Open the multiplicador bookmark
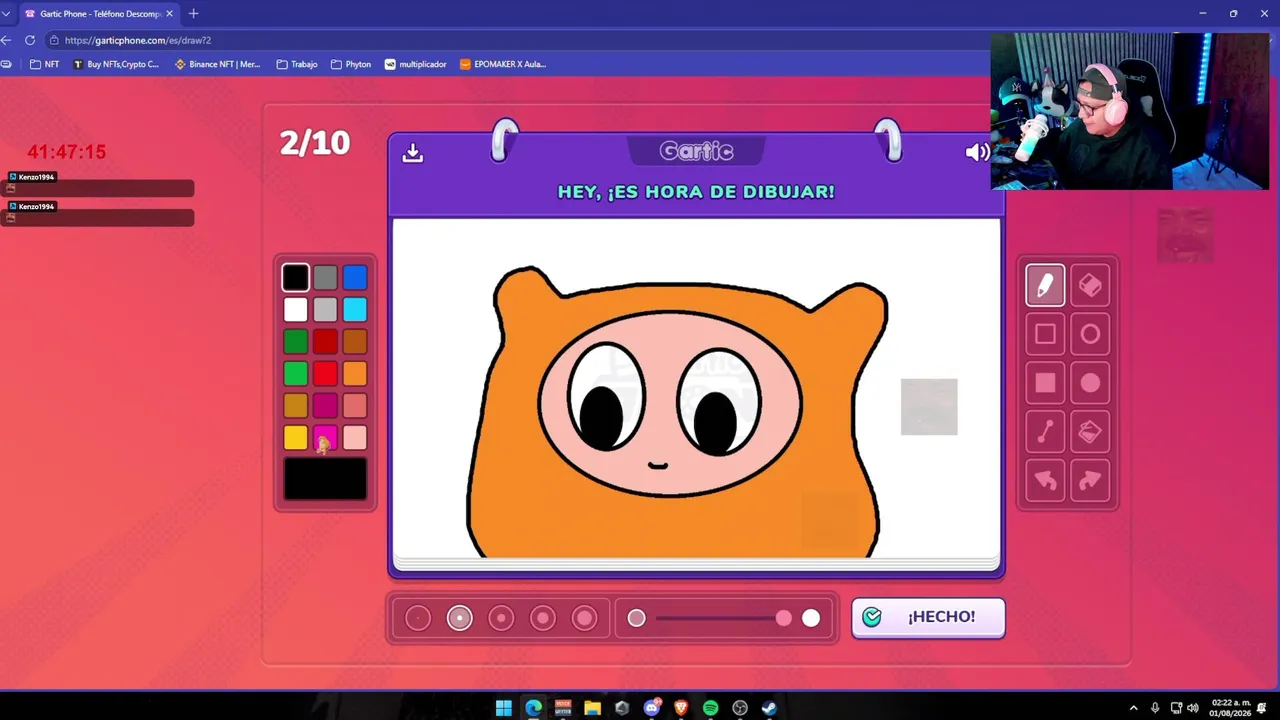 click(416, 64)
